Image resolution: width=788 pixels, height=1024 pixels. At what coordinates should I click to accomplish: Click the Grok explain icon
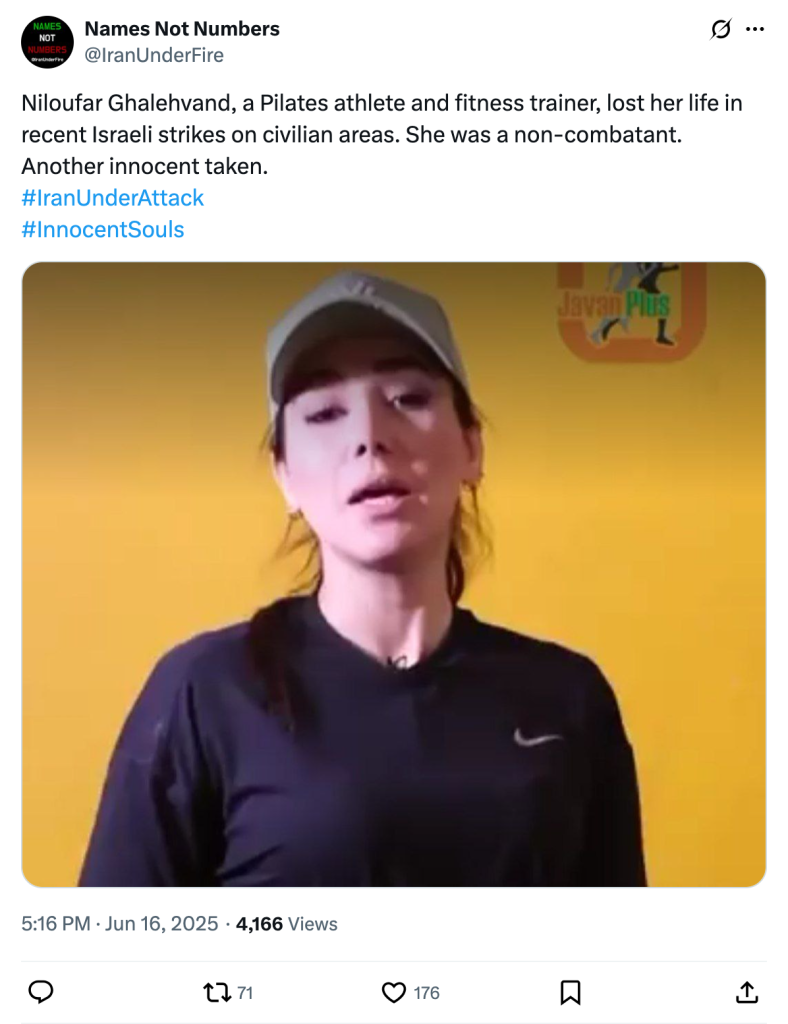(721, 29)
